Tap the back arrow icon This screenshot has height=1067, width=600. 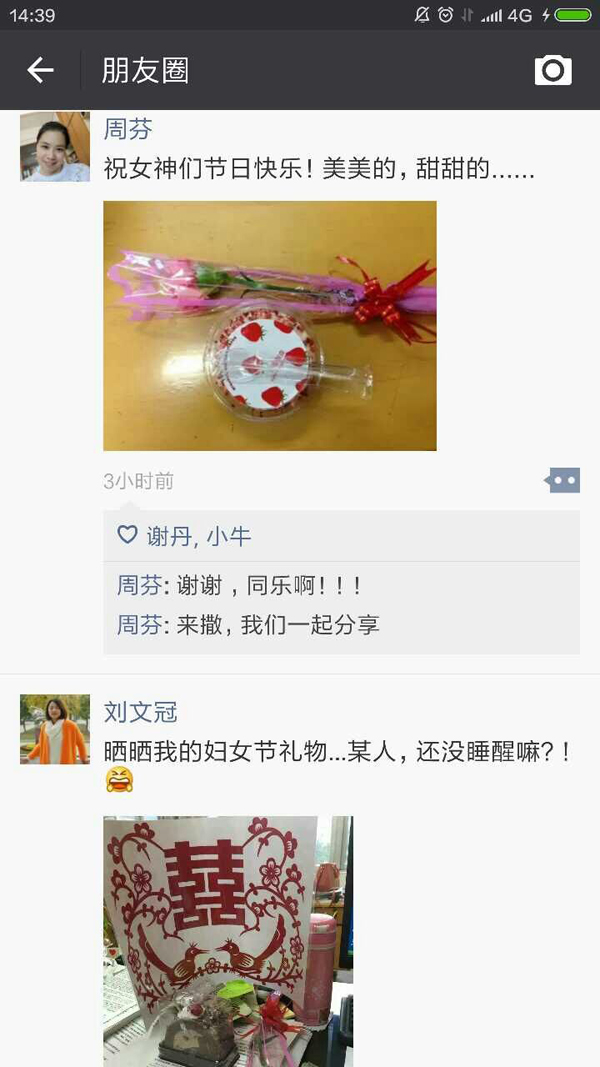40,70
